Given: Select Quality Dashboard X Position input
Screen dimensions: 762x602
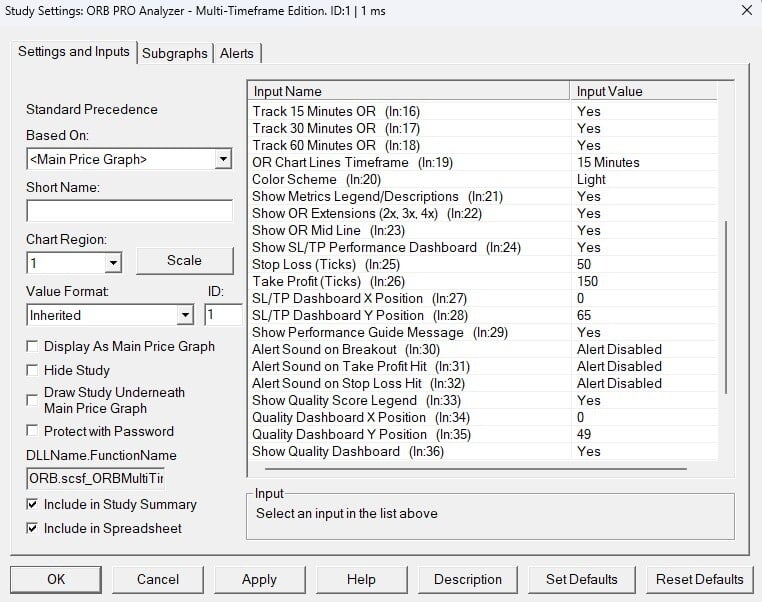Looking at the screenshot, I should [x=484, y=417].
